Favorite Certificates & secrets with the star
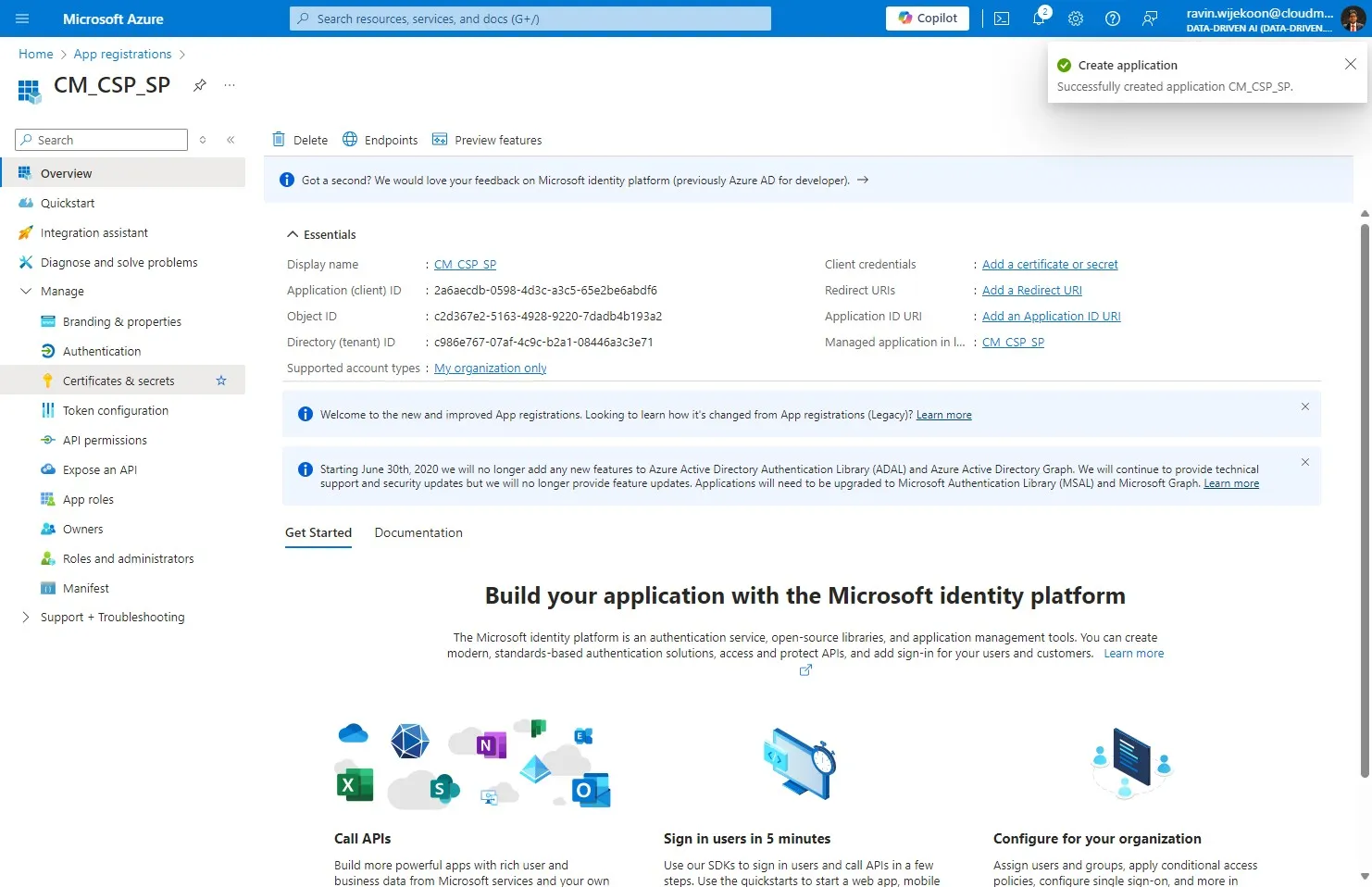1372x887 pixels. pyautogui.click(x=221, y=381)
